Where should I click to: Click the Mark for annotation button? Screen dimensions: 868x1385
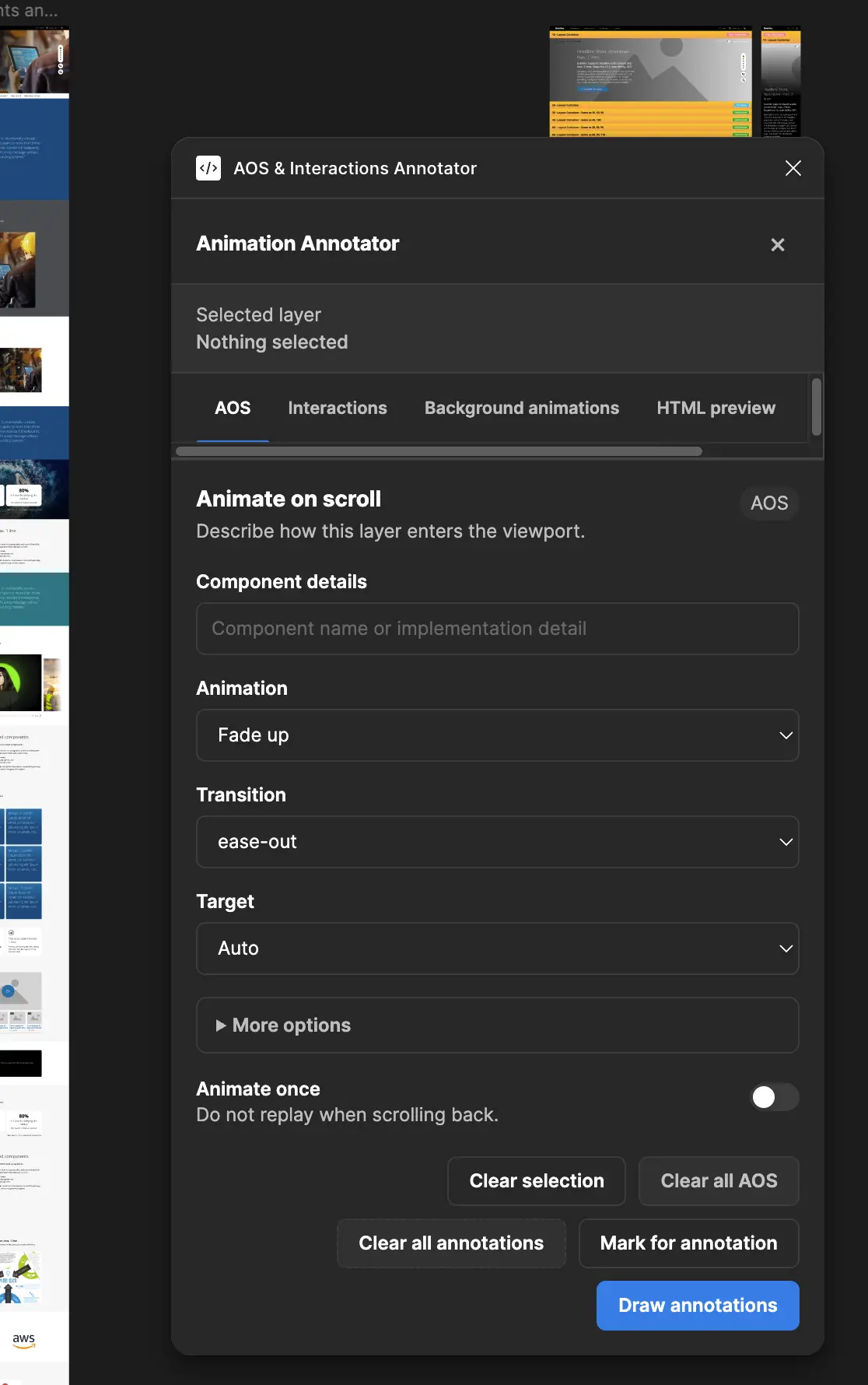point(689,1243)
